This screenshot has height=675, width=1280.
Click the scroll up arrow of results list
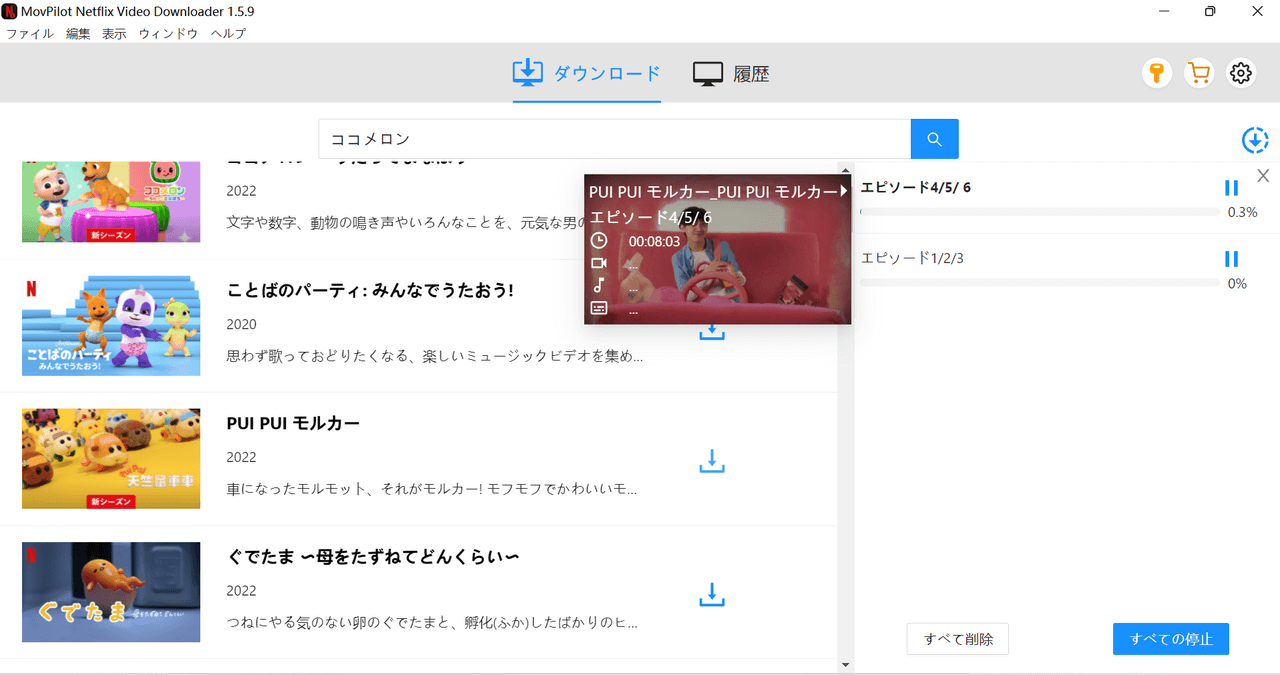point(846,170)
